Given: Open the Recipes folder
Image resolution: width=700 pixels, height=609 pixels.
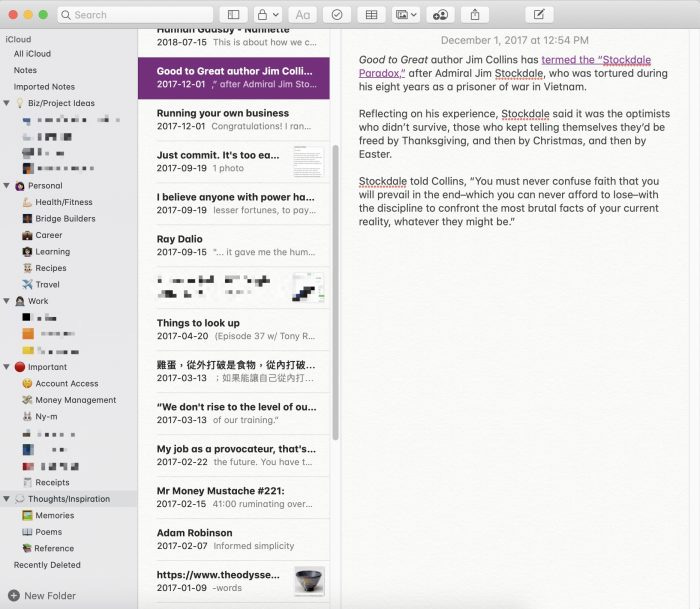Looking at the screenshot, I should click(x=51, y=268).
